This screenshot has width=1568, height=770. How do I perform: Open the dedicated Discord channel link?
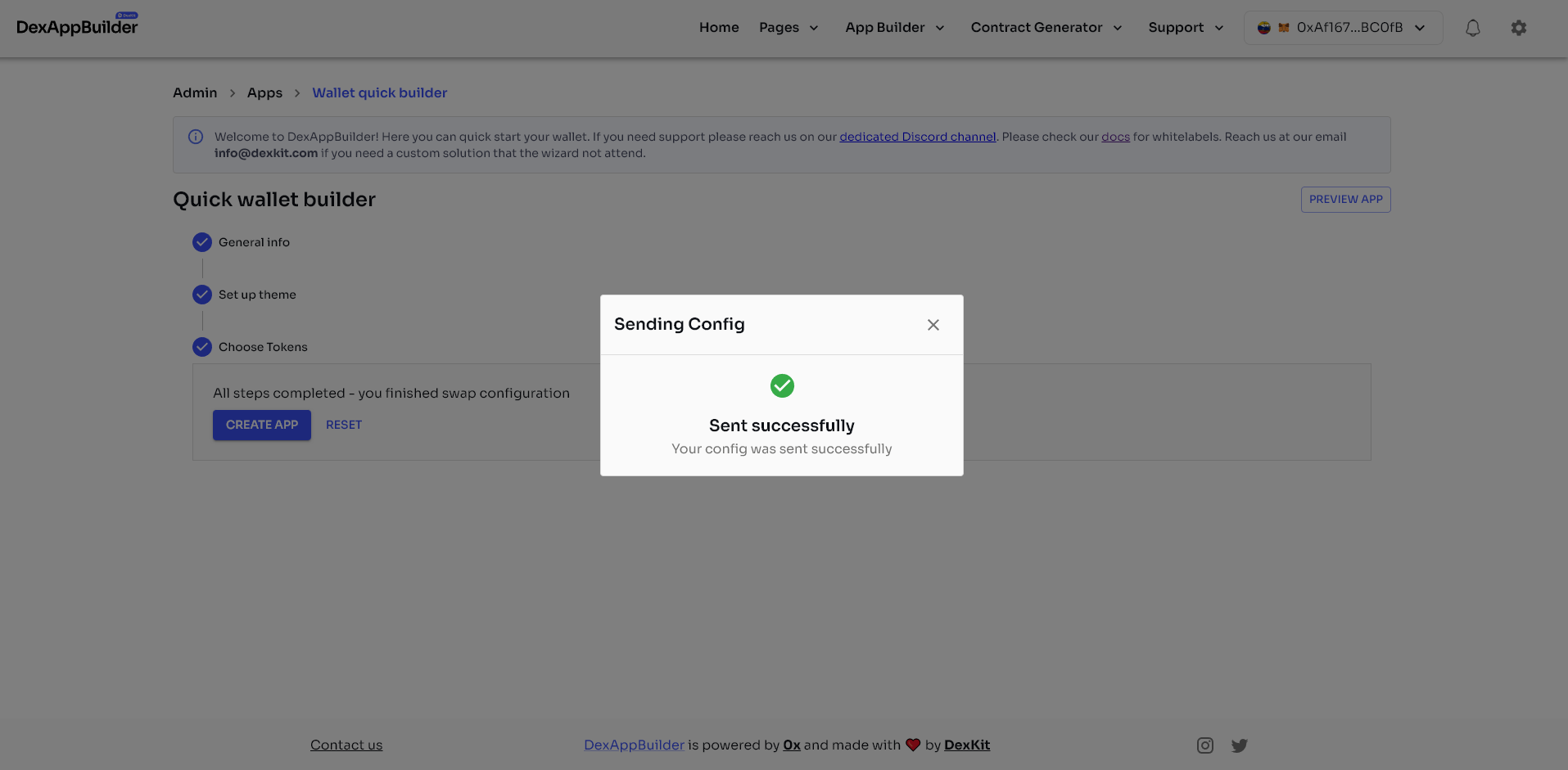[x=917, y=137]
